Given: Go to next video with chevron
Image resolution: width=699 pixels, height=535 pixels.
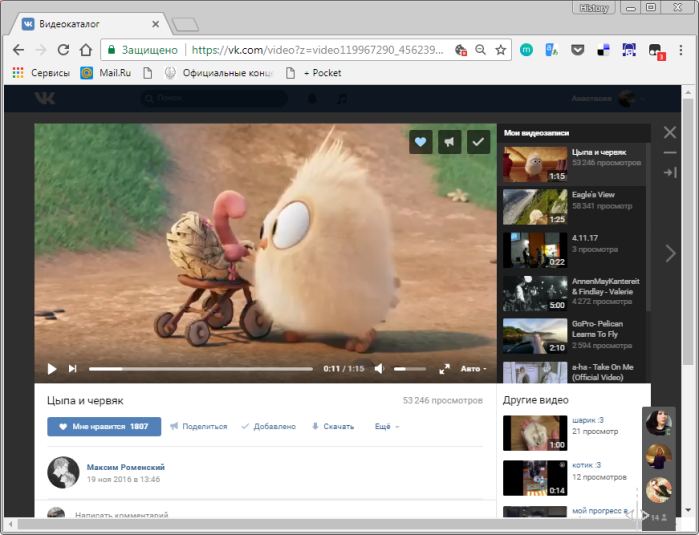Looking at the screenshot, I should (670, 253).
